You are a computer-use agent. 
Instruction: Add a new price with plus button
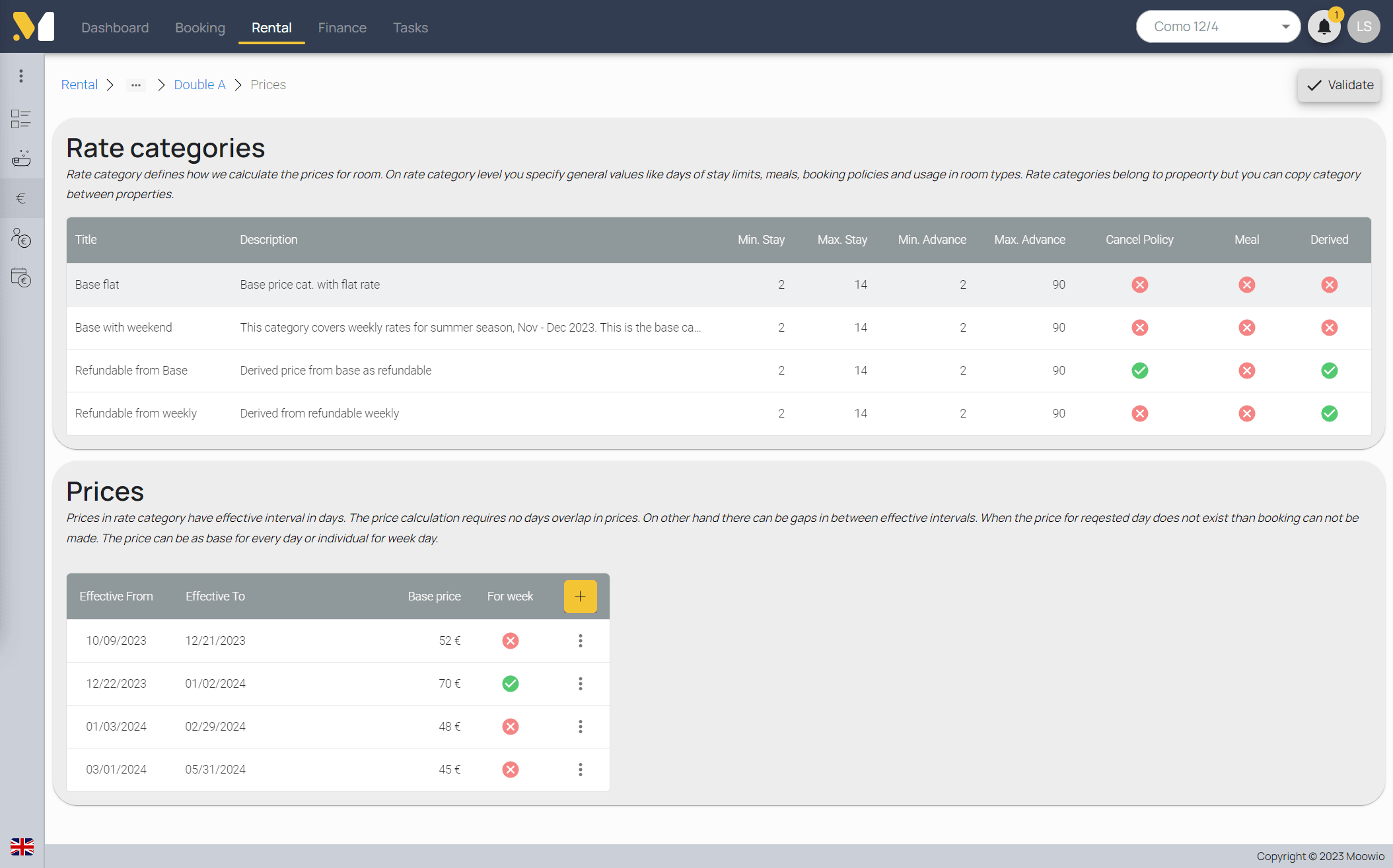coord(580,597)
